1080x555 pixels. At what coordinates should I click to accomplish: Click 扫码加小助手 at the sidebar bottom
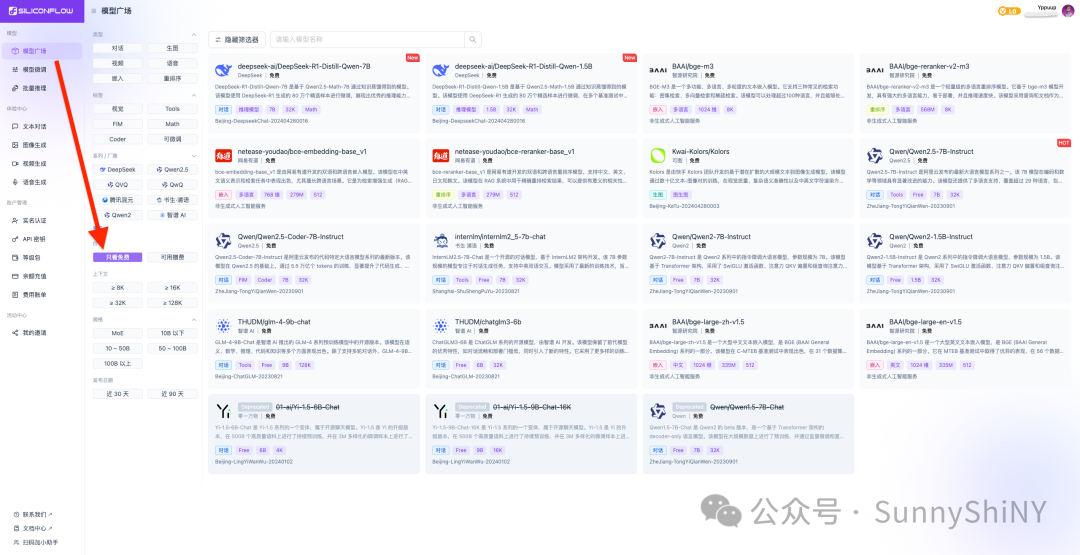(40, 542)
